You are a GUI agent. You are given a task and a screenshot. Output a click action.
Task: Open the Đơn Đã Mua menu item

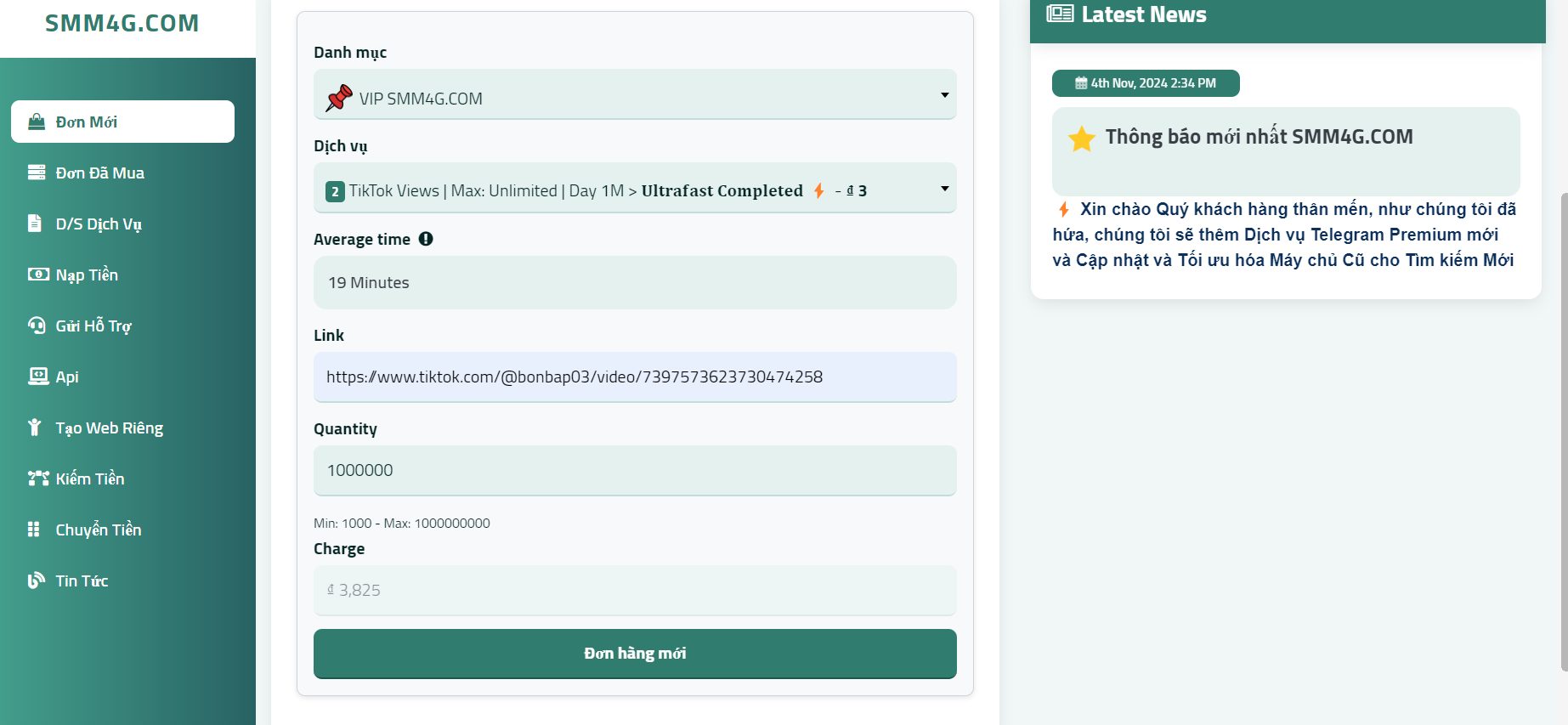(x=122, y=173)
